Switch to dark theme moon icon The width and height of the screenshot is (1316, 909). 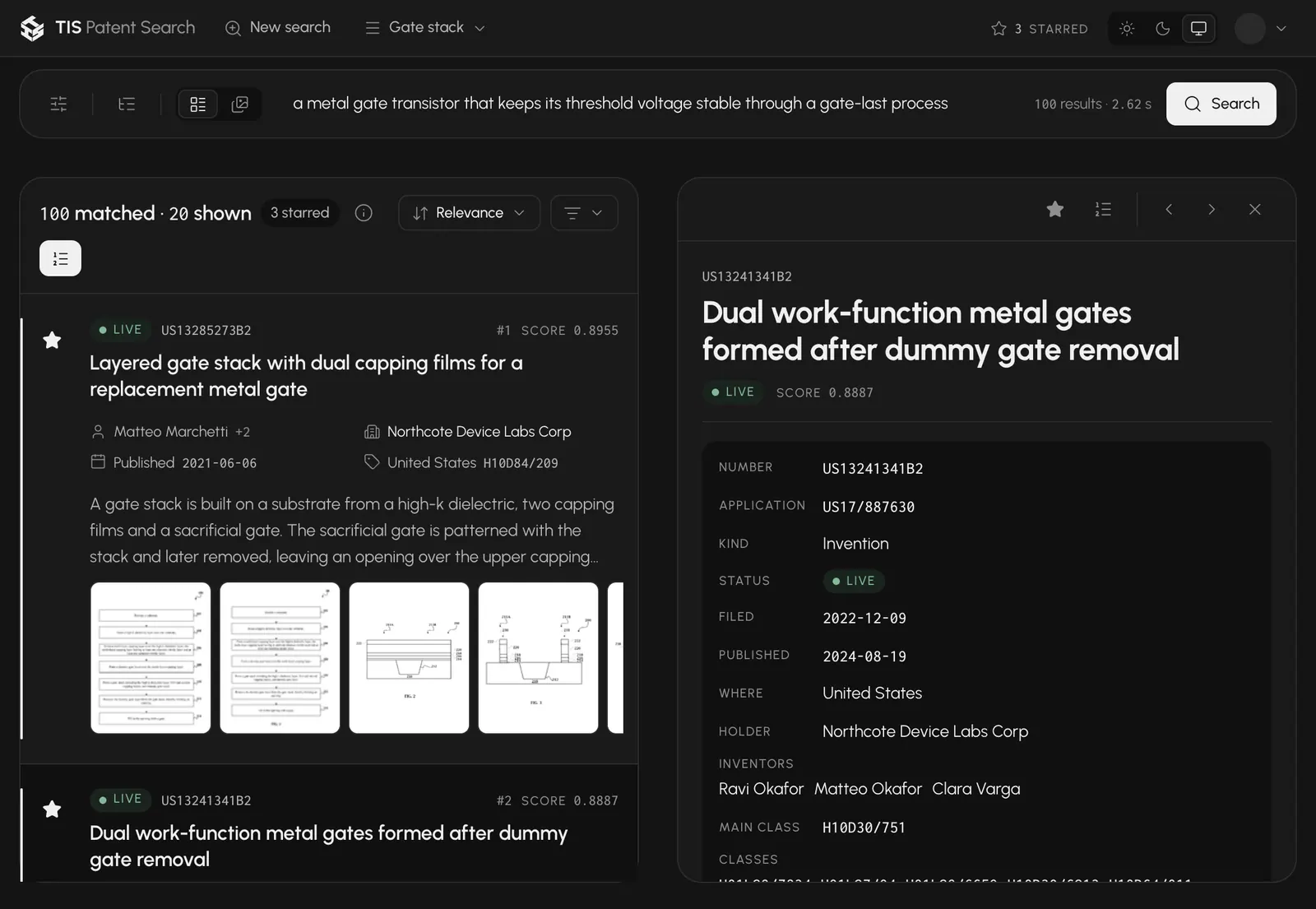1163,29
